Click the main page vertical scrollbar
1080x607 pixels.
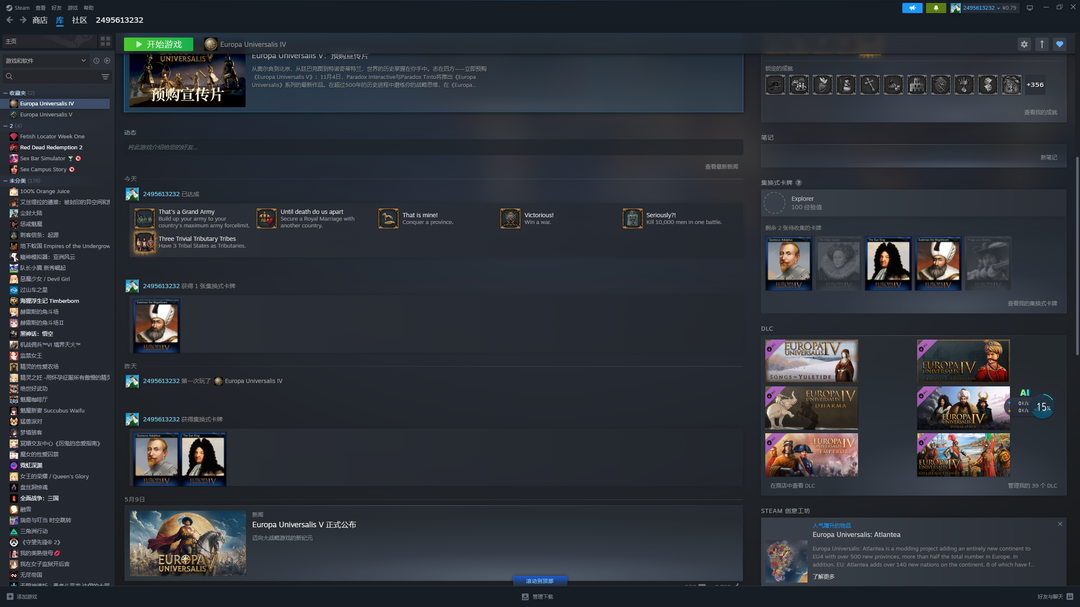(1077, 256)
